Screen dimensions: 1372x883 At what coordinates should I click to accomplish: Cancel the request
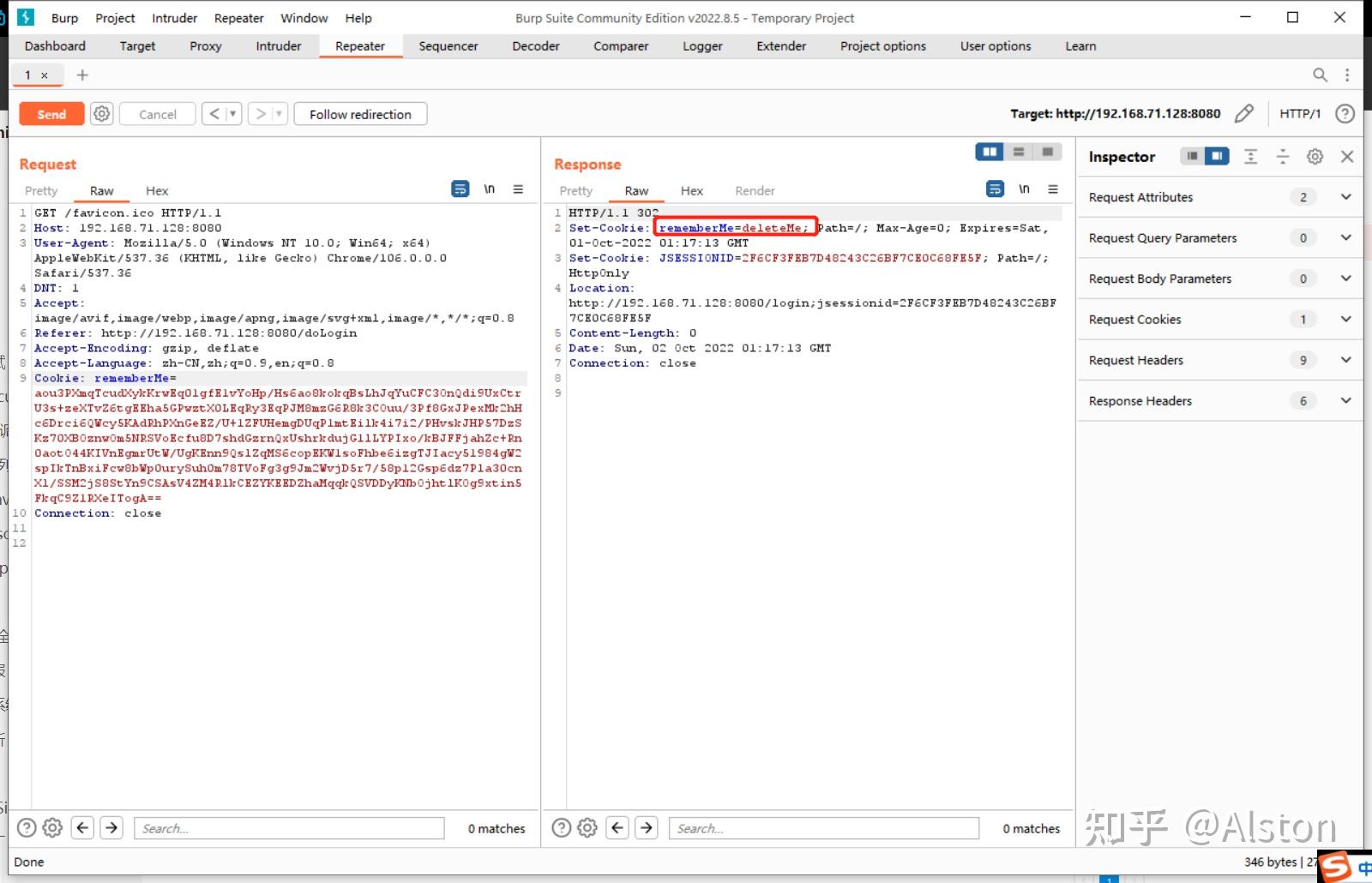(x=158, y=114)
